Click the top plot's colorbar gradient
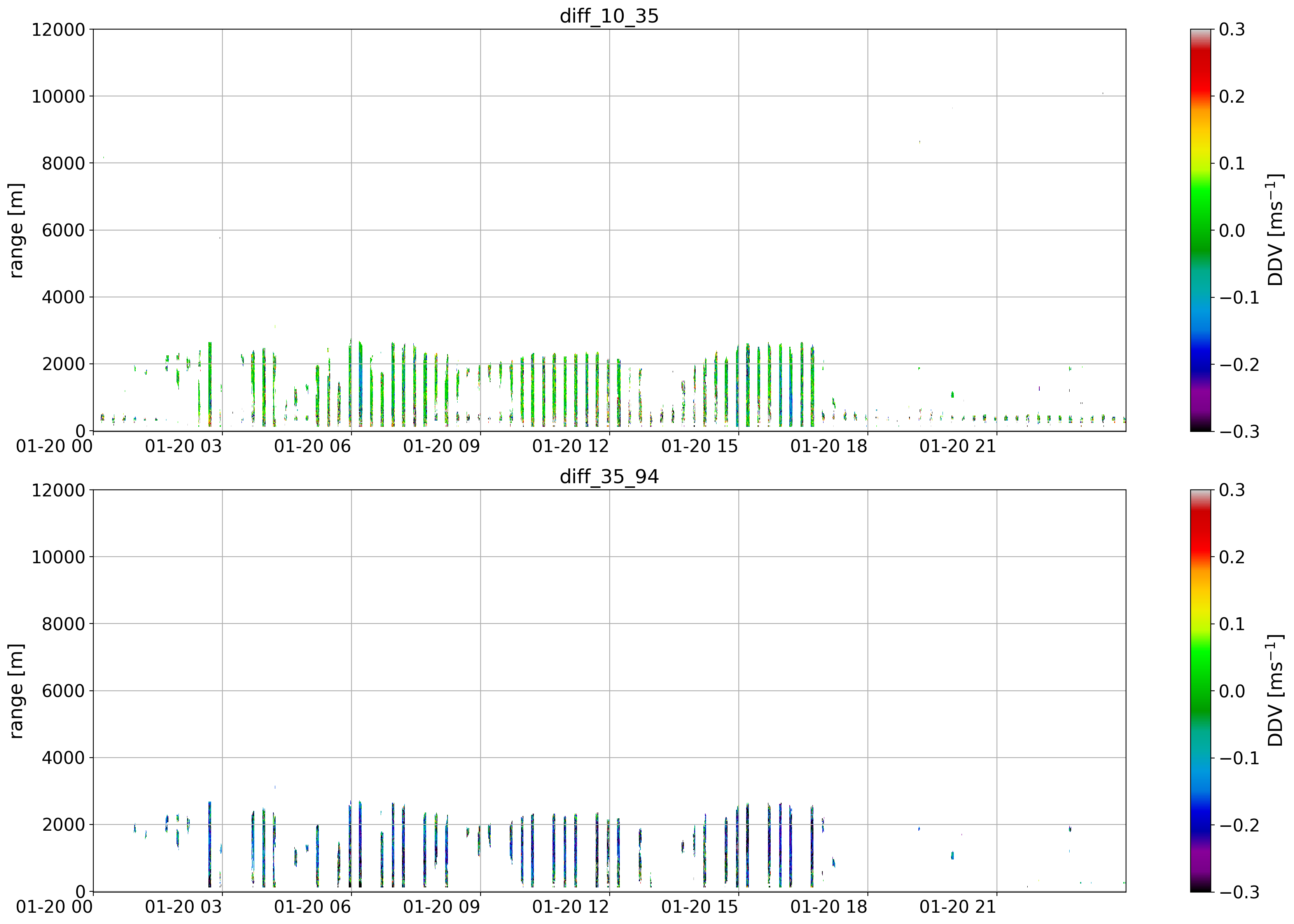 tap(1200, 230)
